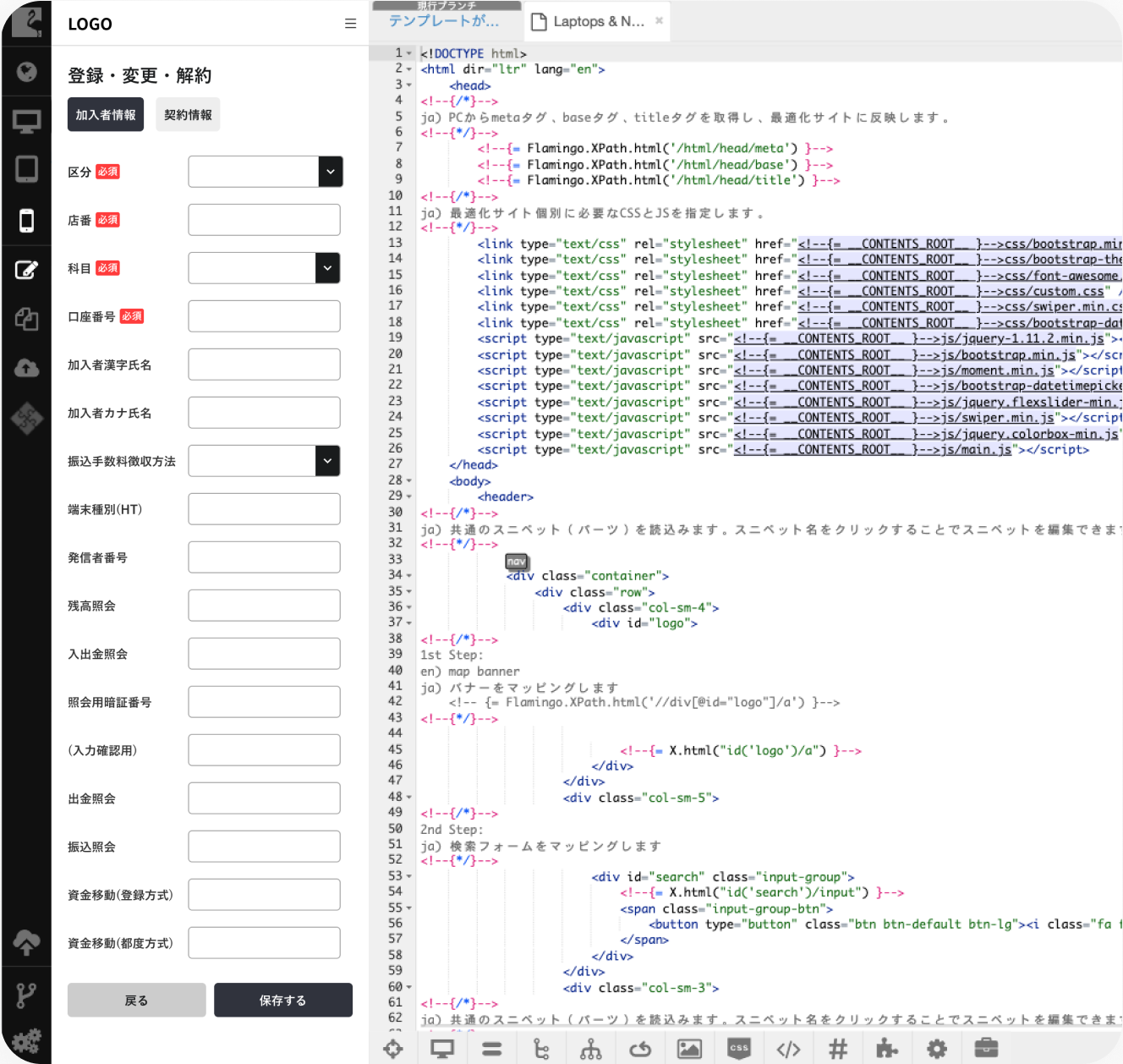The image size is (1123, 1064).
Task: Open the hamburger menu next to LOGO
Action: click(350, 24)
